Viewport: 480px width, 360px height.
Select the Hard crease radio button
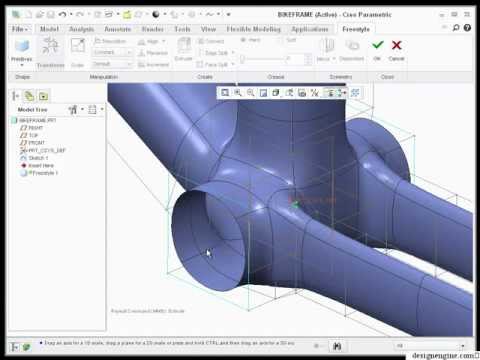243,40
